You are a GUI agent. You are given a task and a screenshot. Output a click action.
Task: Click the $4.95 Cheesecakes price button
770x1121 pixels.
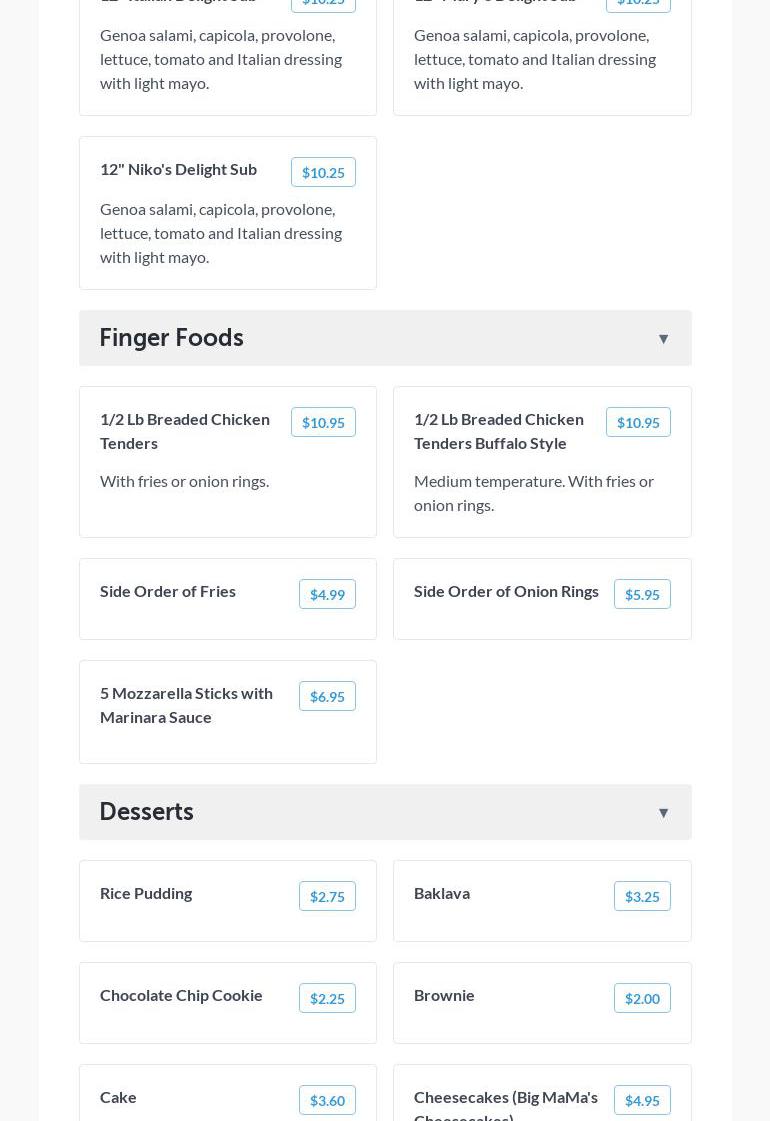coord(641,1101)
